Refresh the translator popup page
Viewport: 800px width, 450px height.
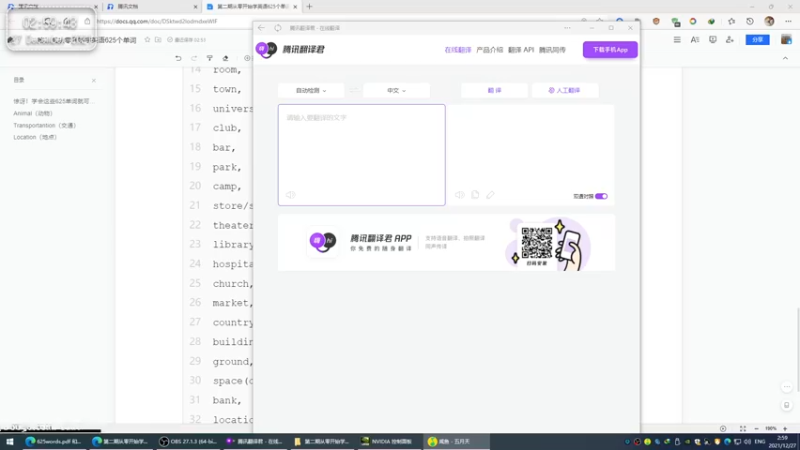click(278, 28)
